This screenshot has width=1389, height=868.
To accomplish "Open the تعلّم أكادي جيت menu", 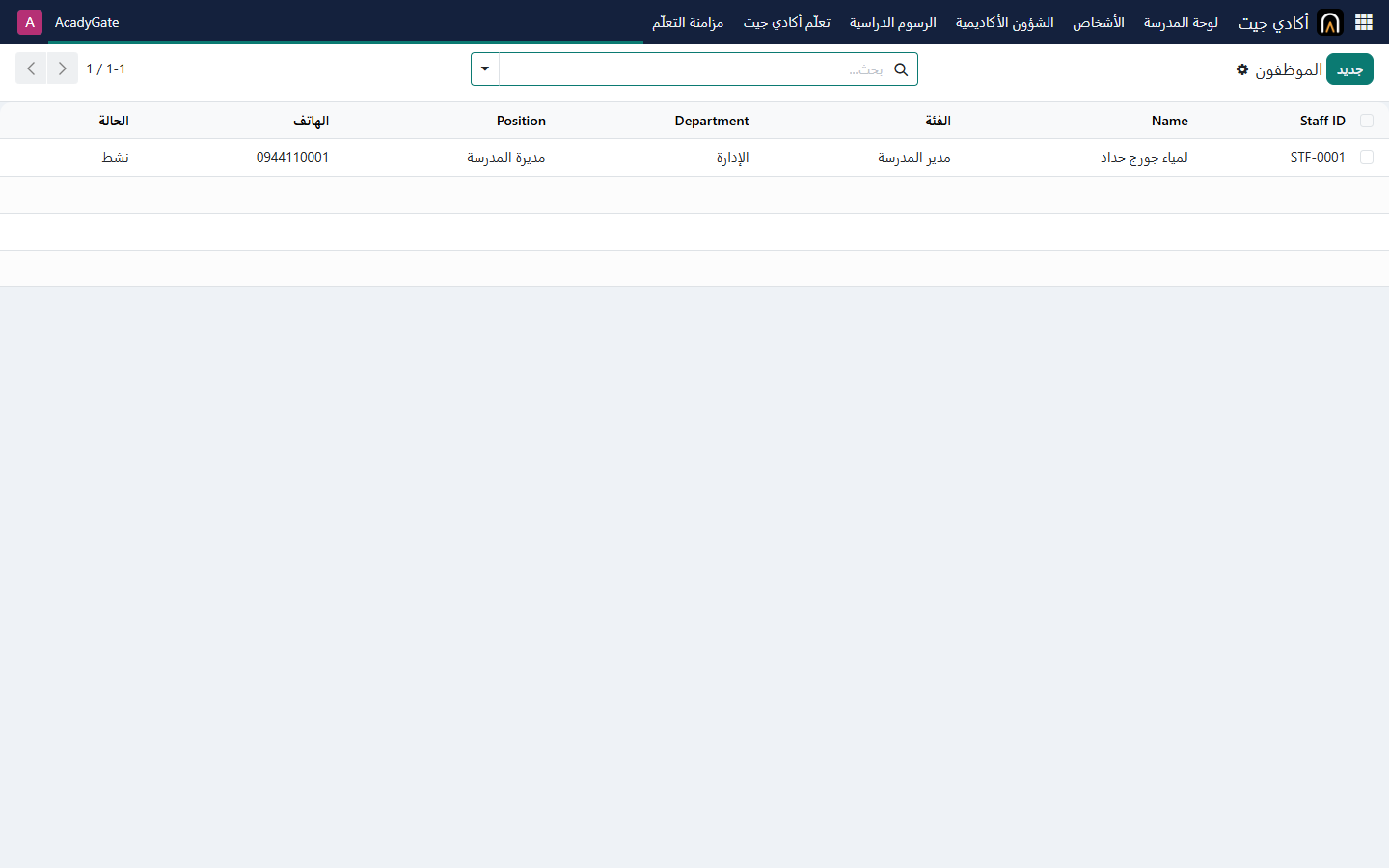I will tap(786, 22).
